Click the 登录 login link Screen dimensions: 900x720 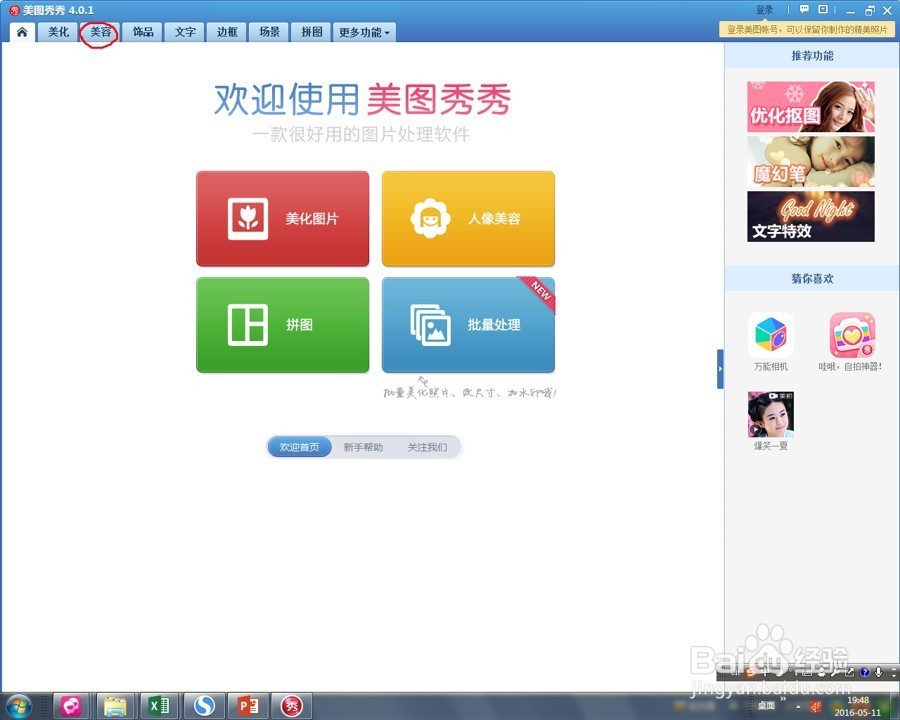coord(765,10)
